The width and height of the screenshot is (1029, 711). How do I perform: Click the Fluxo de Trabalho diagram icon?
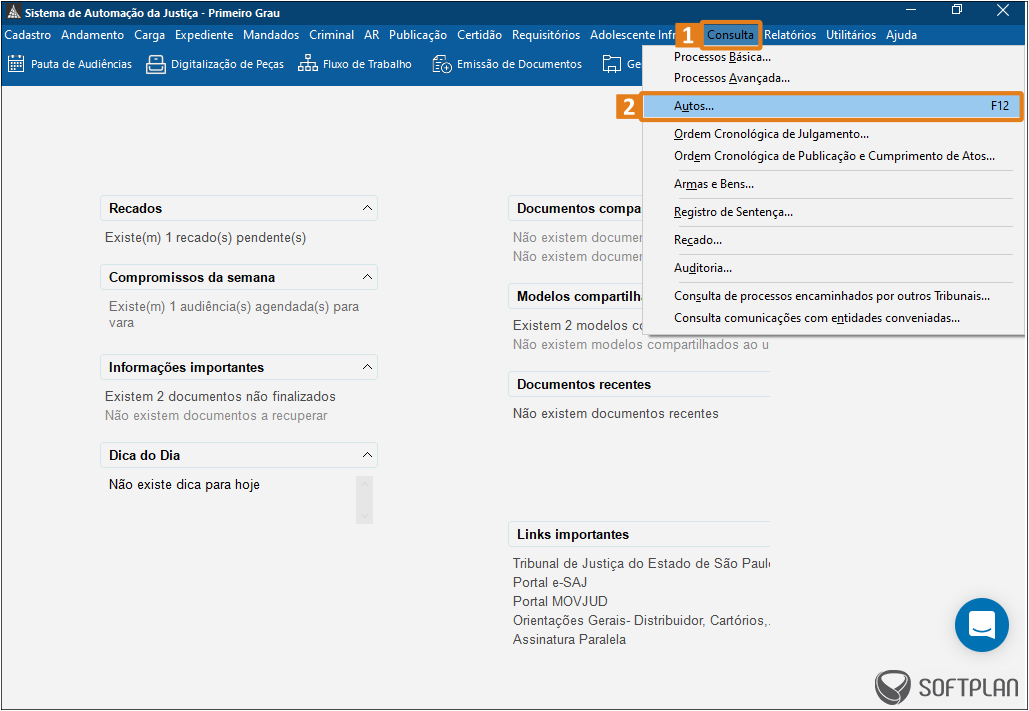(x=308, y=64)
